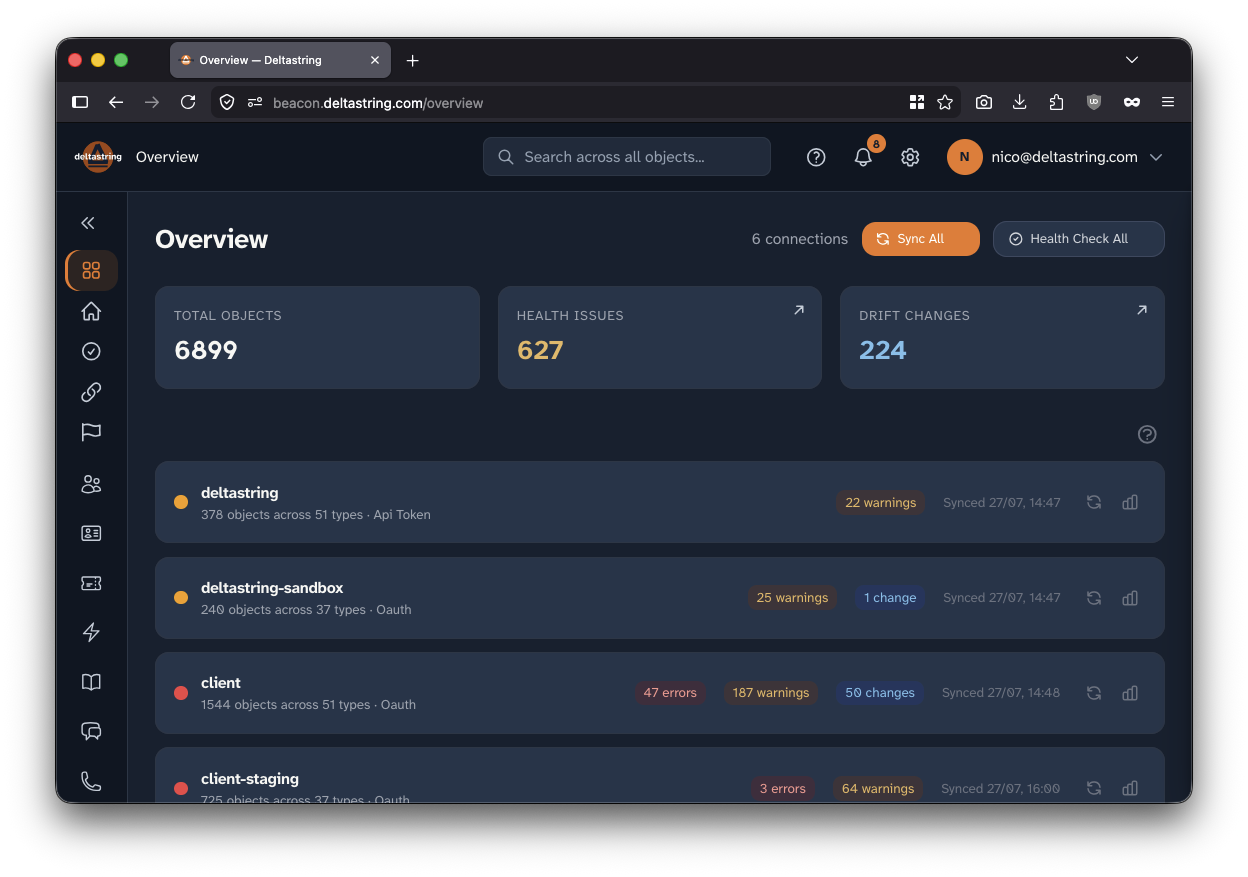The height and width of the screenshot is (877, 1248).
Task: Click the 25 warnings badge
Action: click(793, 598)
